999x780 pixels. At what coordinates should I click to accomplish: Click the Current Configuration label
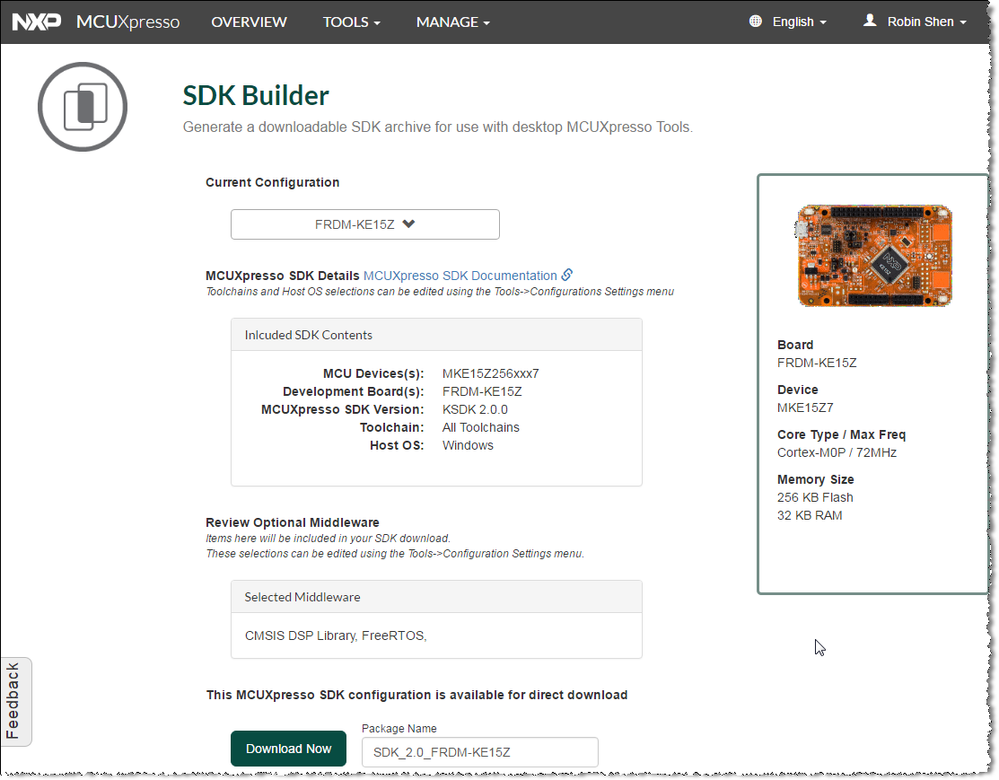(x=272, y=182)
